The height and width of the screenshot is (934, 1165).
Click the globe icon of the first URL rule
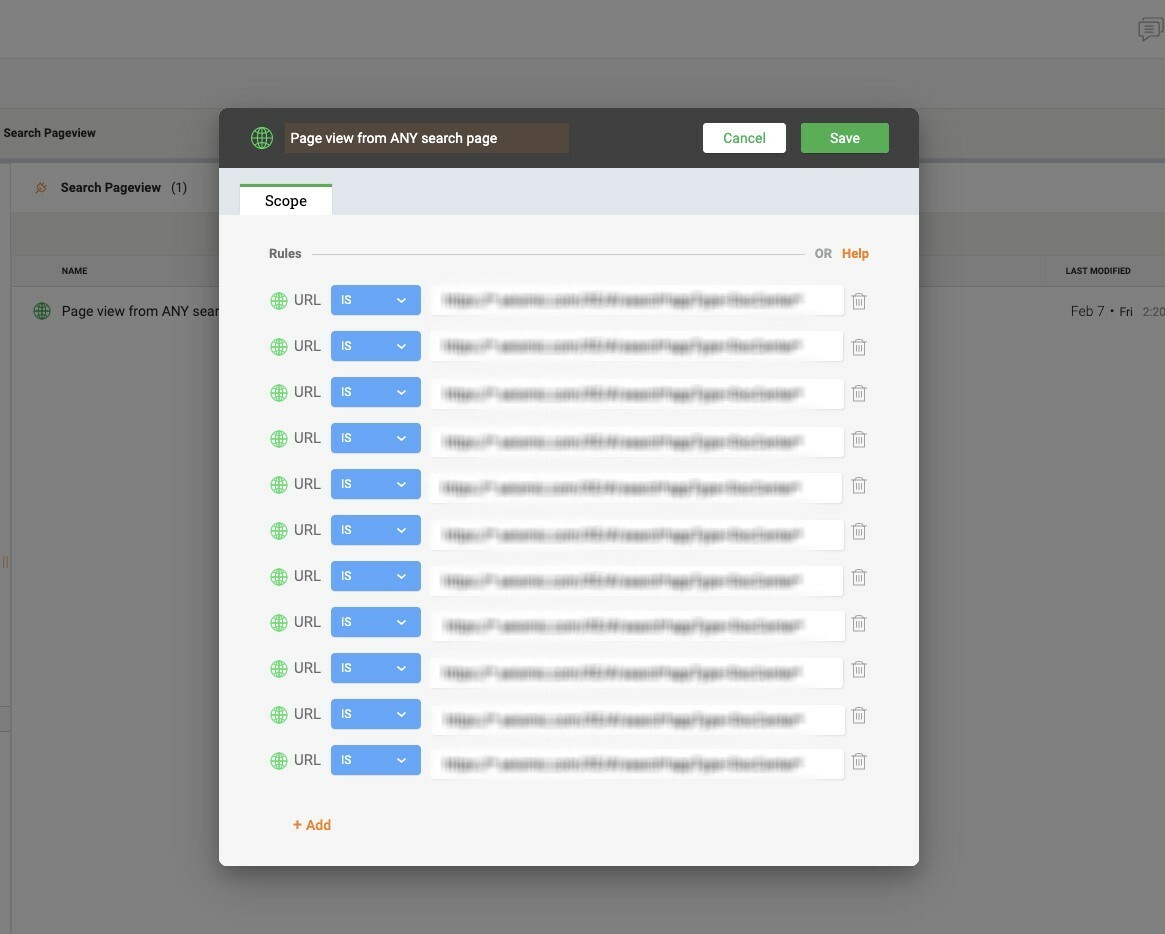click(279, 300)
